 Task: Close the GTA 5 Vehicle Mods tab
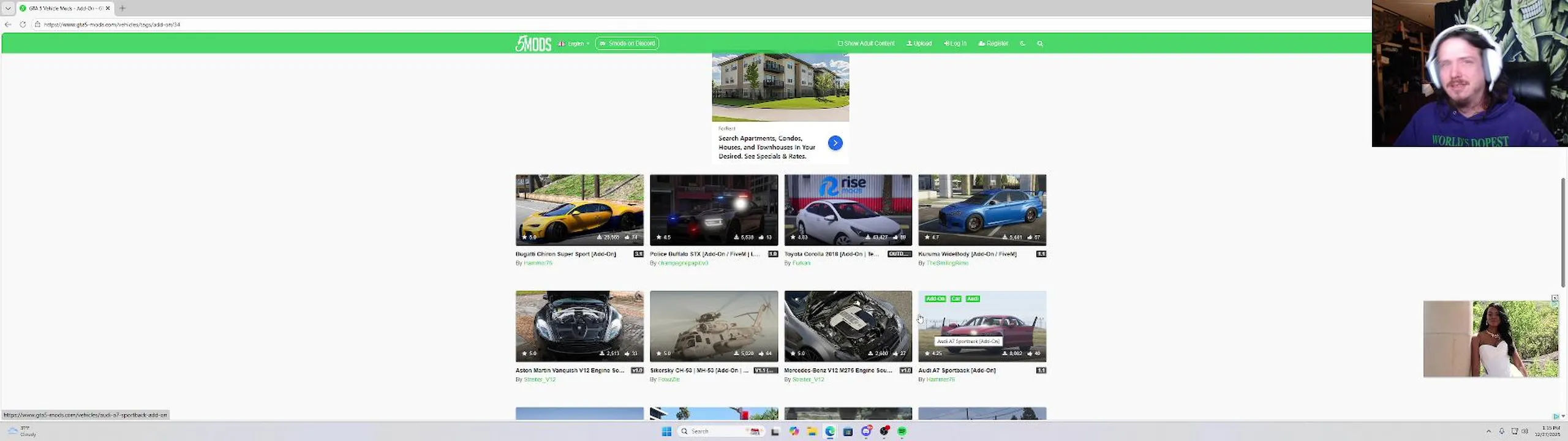click(108, 8)
